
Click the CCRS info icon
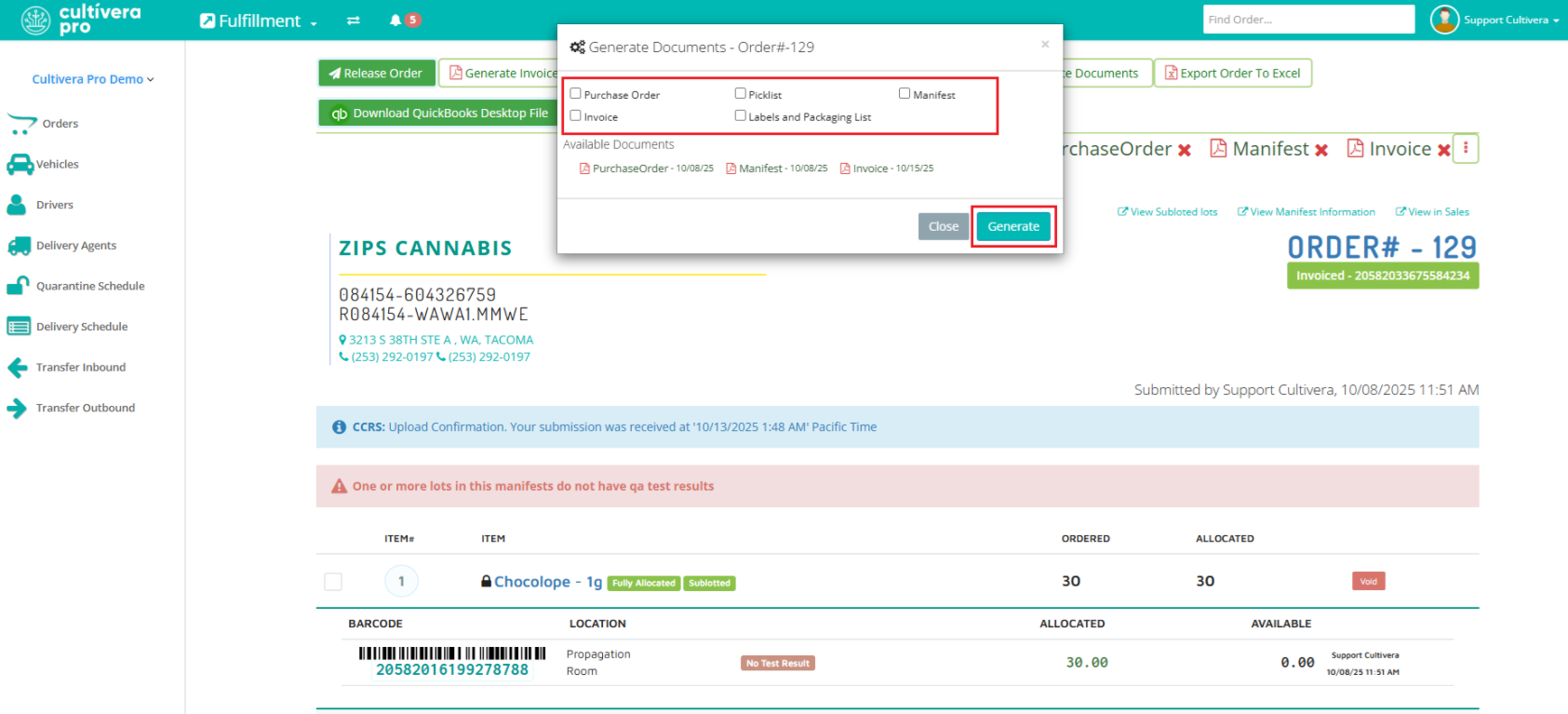[340, 427]
